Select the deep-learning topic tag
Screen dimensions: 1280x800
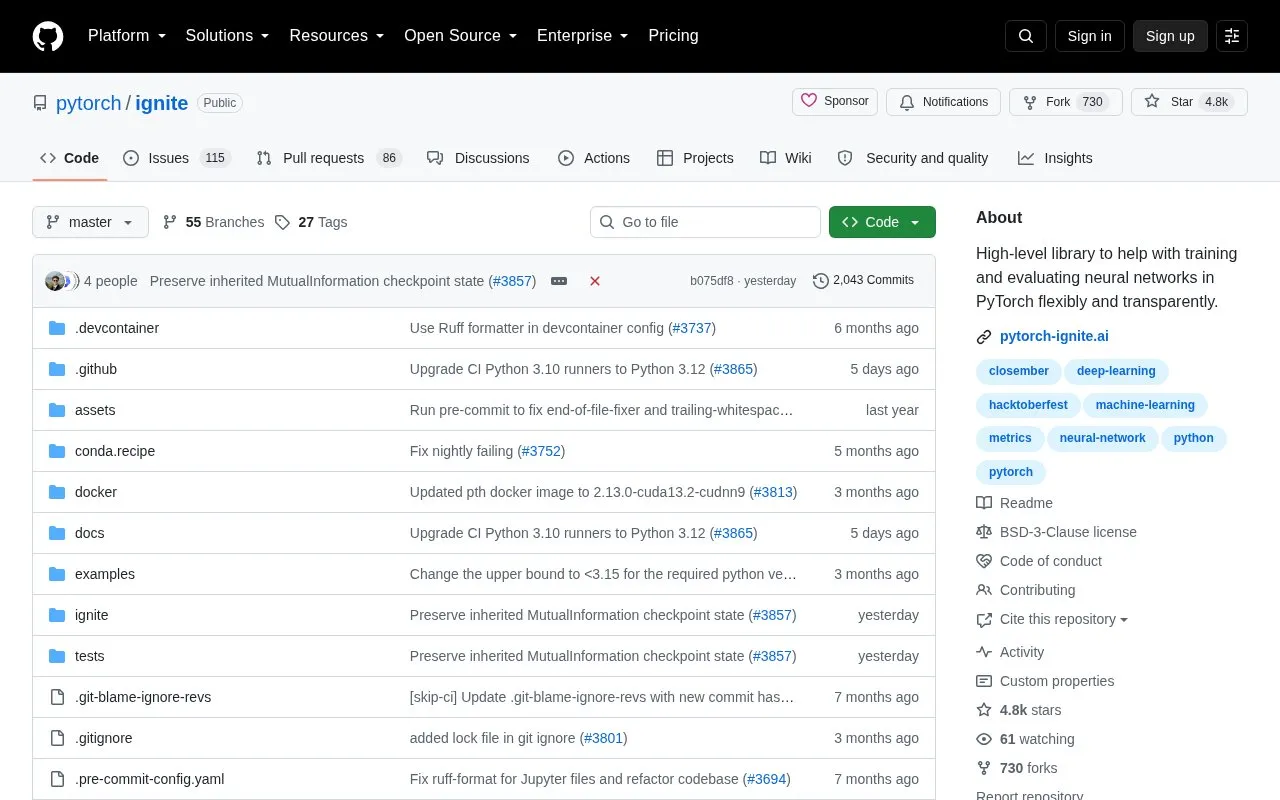[x=1116, y=371]
